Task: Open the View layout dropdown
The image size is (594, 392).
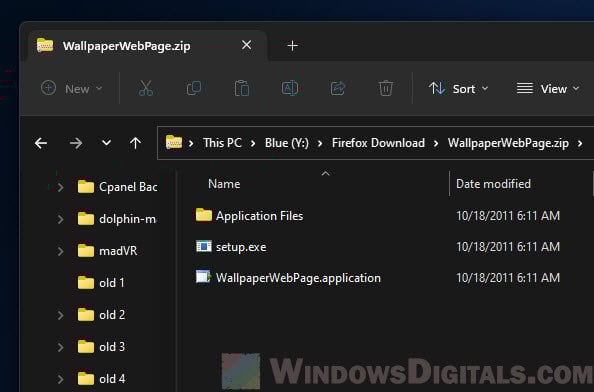Action: pyautogui.click(x=548, y=89)
